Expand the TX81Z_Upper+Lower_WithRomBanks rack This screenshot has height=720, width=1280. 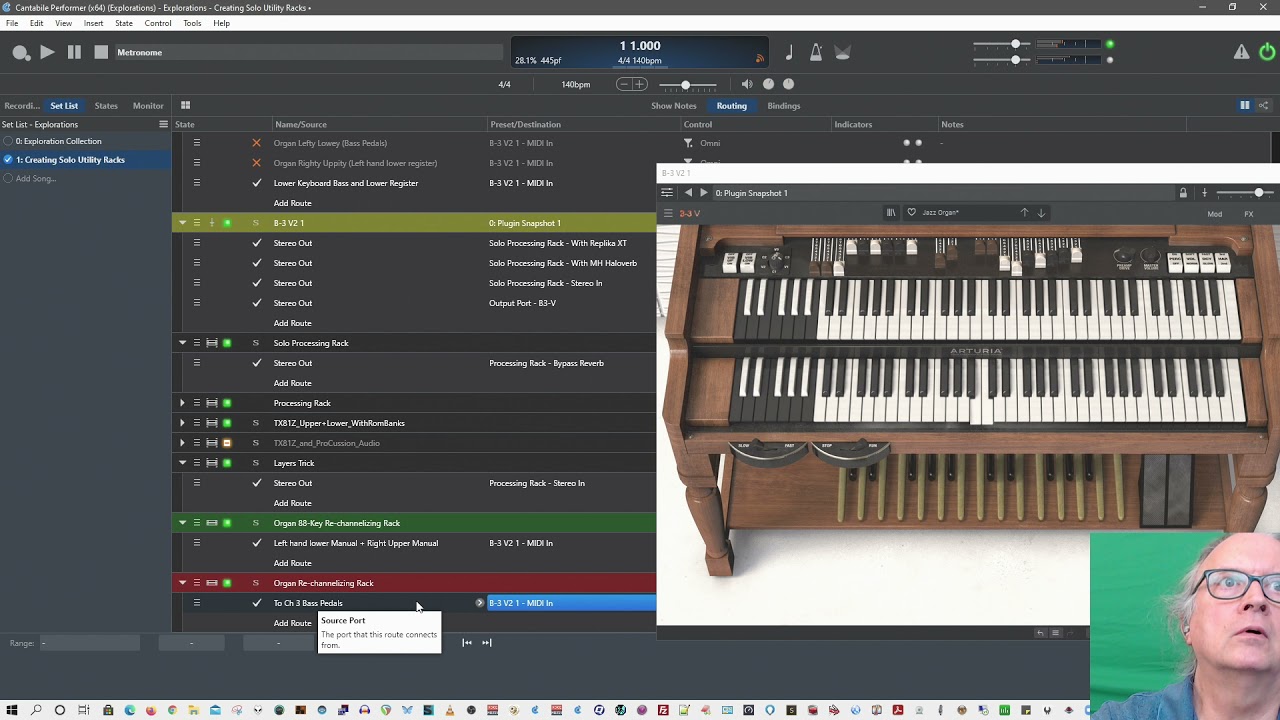point(182,423)
